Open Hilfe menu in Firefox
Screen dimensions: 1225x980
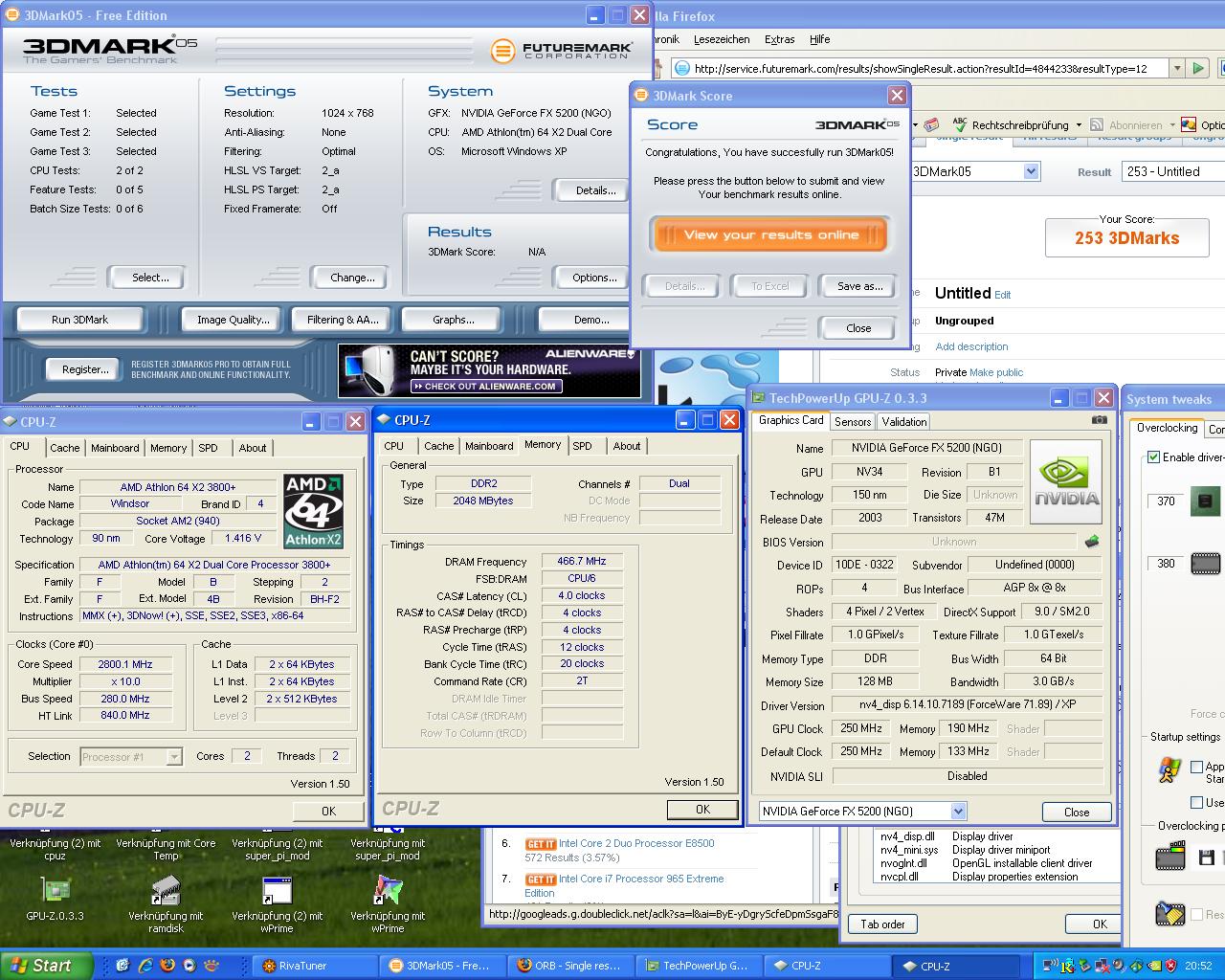[x=820, y=39]
